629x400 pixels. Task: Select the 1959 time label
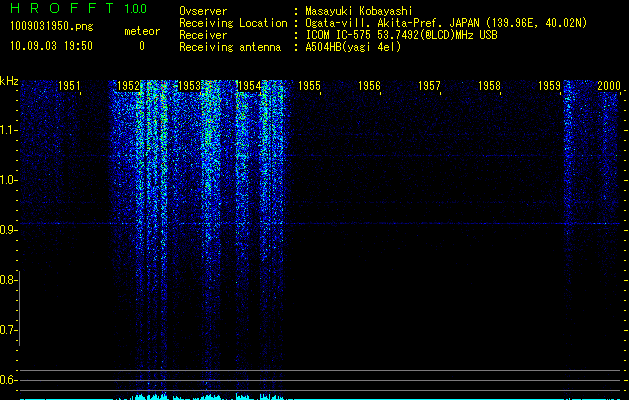point(550,86)
